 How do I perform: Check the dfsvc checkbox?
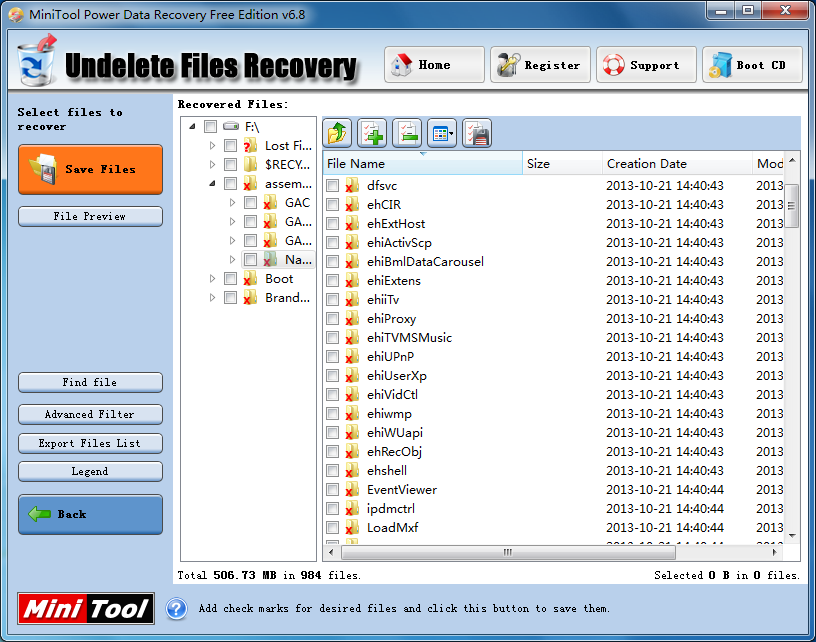tap(333, 186)
